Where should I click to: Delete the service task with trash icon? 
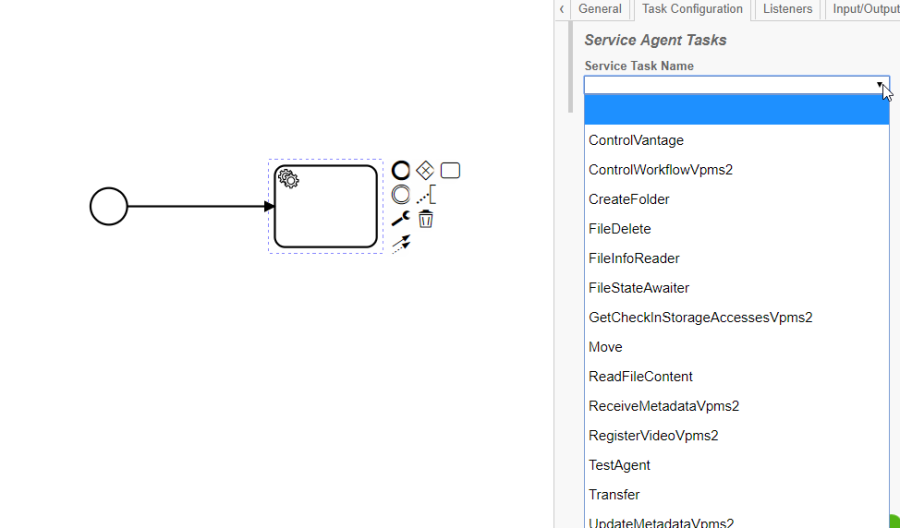click(x=426, y=219)
